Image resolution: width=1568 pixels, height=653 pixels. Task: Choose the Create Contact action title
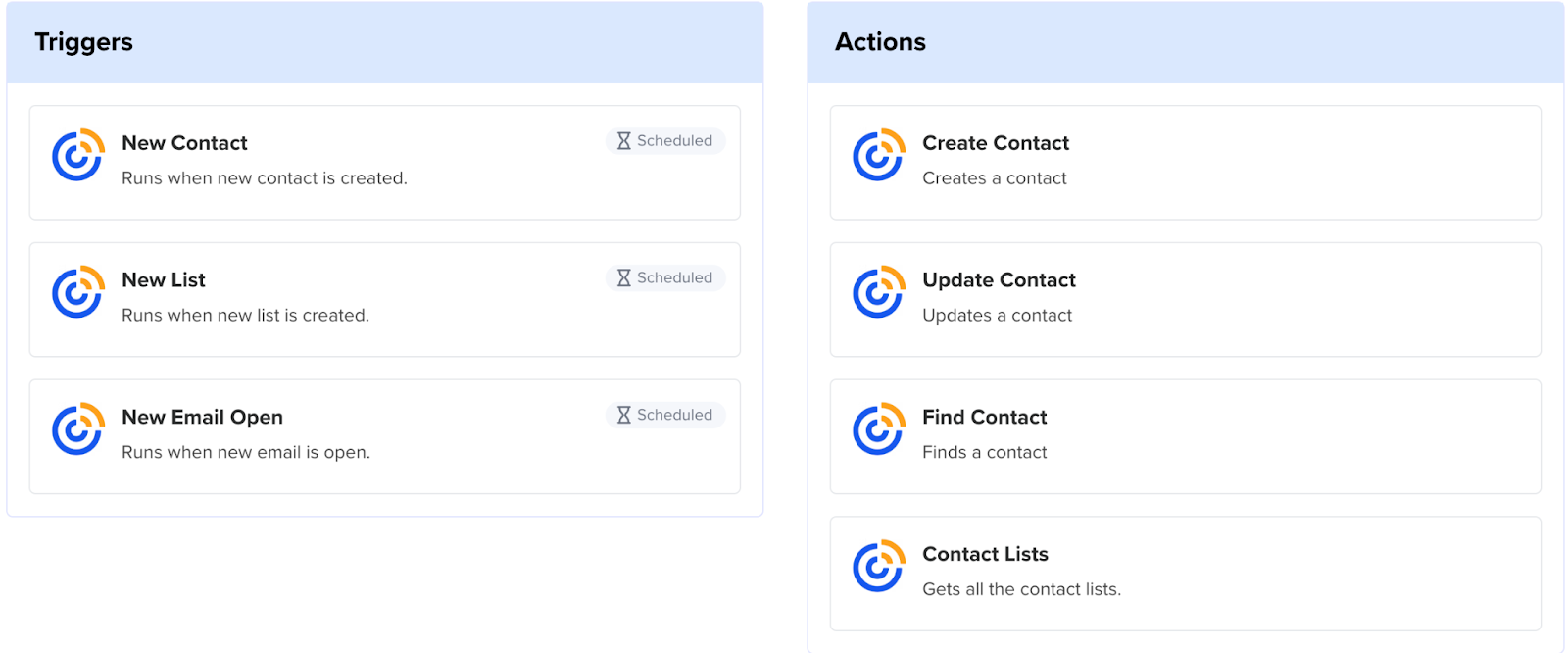996,143
